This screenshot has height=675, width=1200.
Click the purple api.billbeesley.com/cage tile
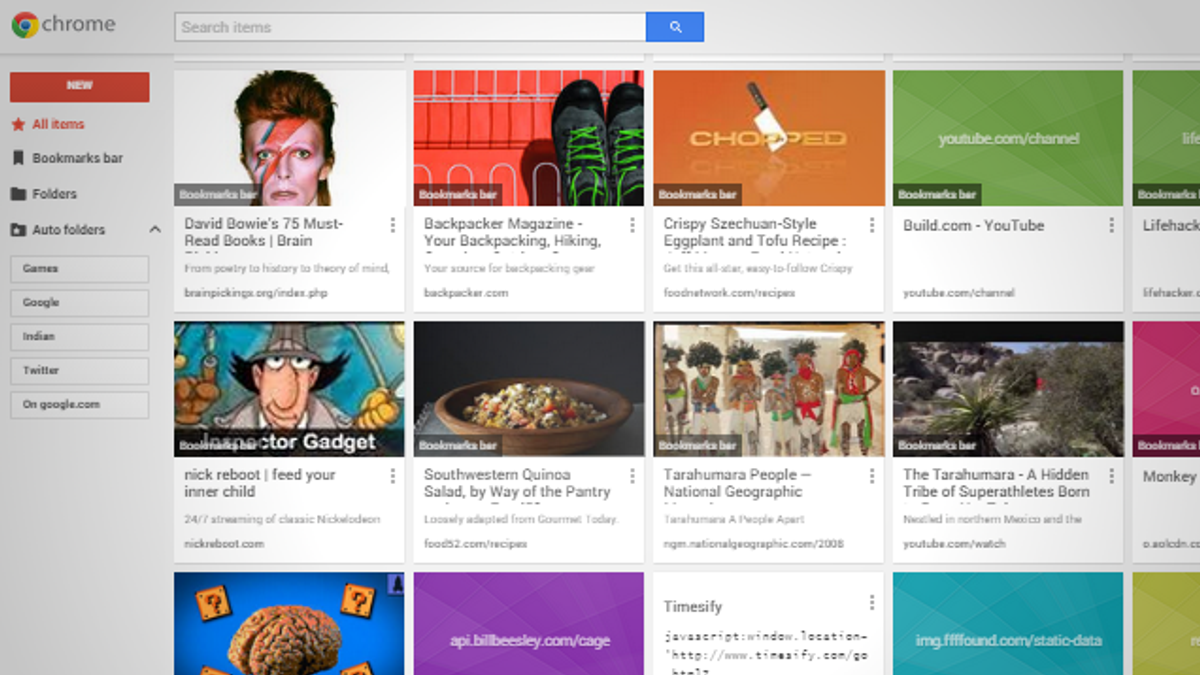tap(528, 623)
